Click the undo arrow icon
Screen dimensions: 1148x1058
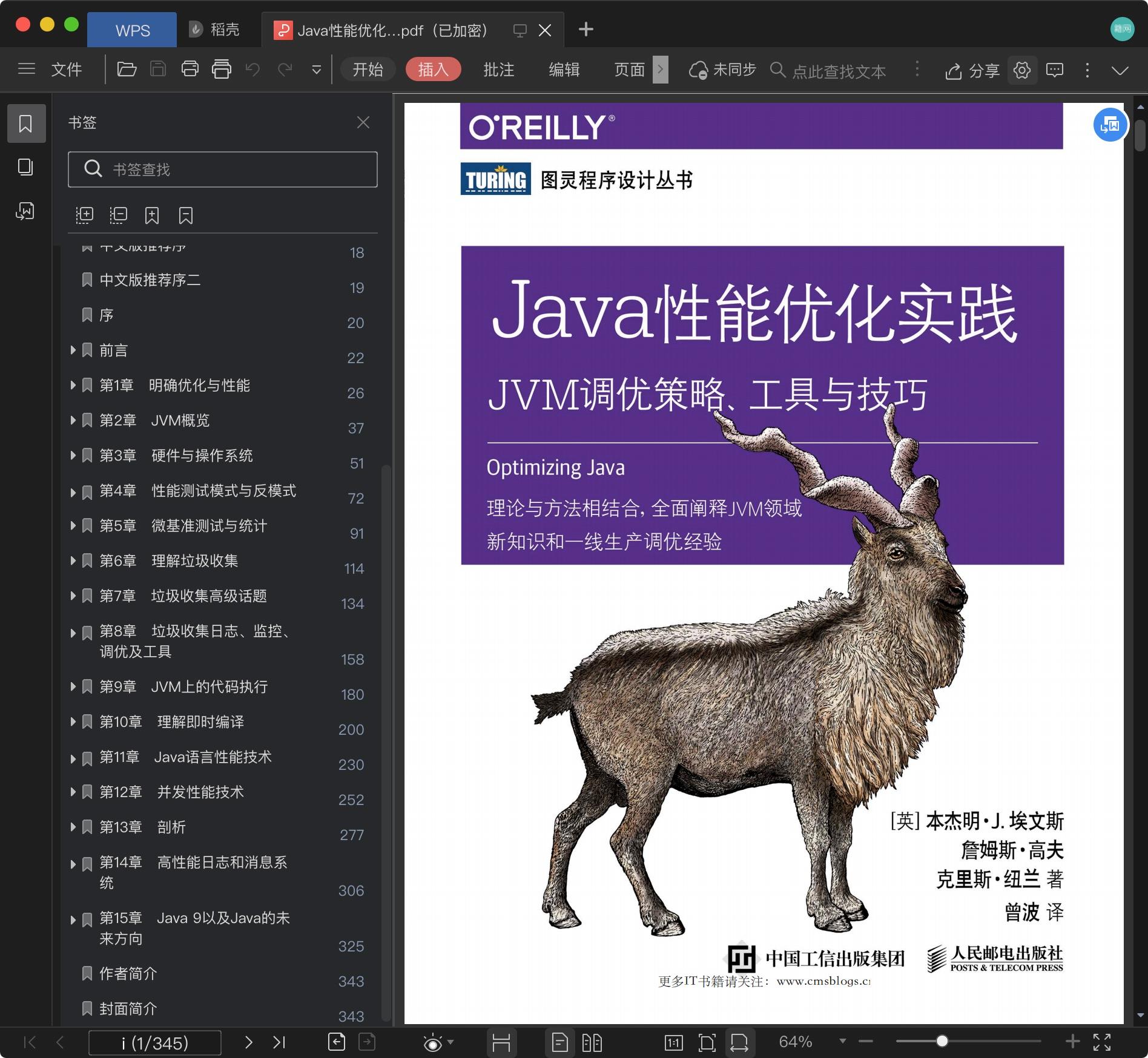coord(252,70)
